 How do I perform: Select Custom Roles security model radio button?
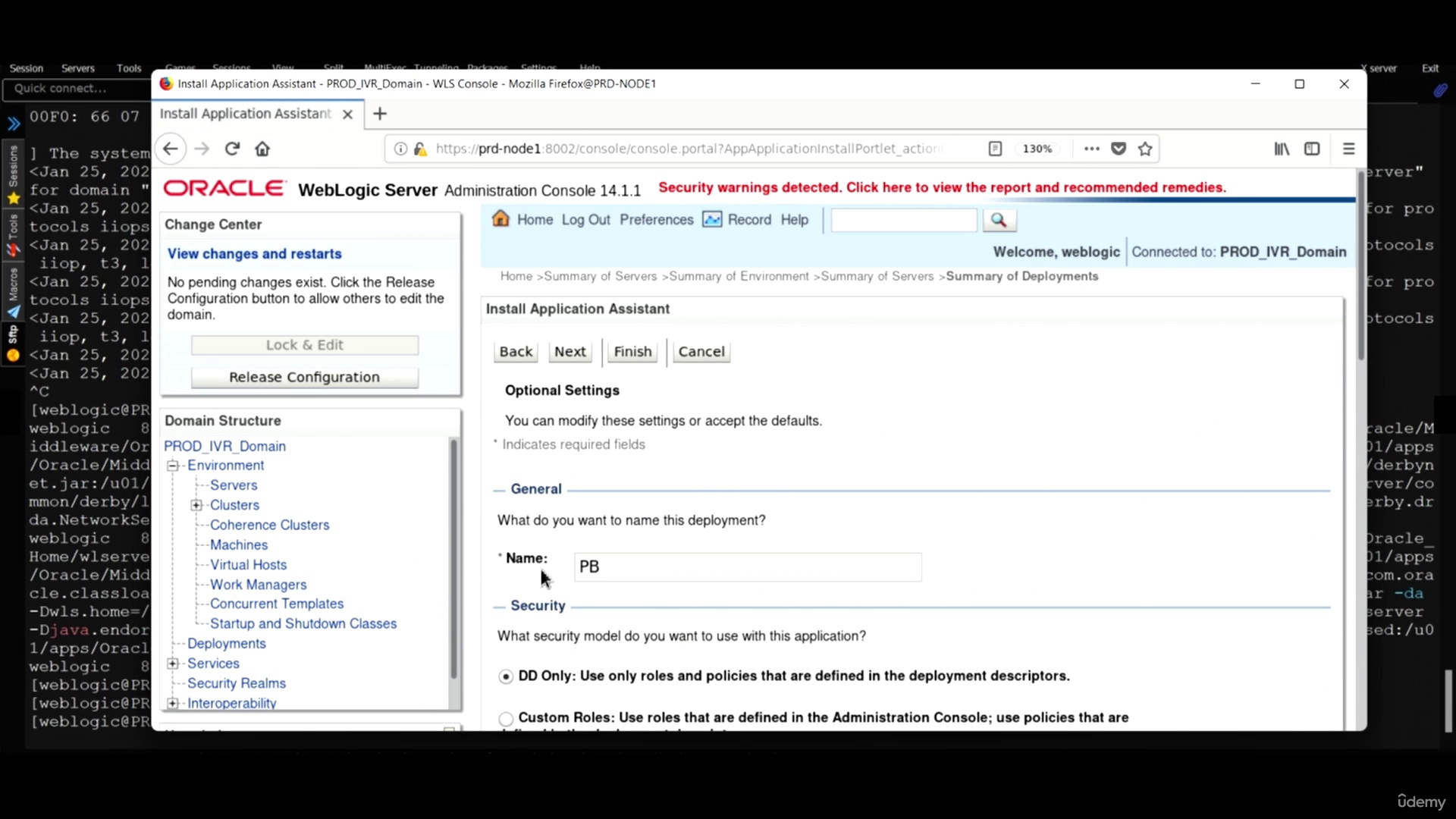pos(506,717)
